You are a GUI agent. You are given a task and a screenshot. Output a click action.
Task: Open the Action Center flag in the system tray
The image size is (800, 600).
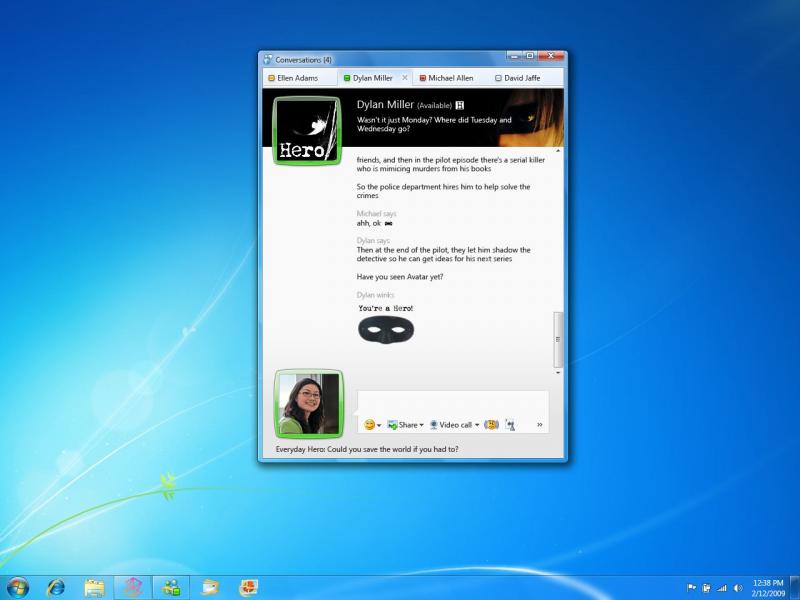[x=691, y=588]
